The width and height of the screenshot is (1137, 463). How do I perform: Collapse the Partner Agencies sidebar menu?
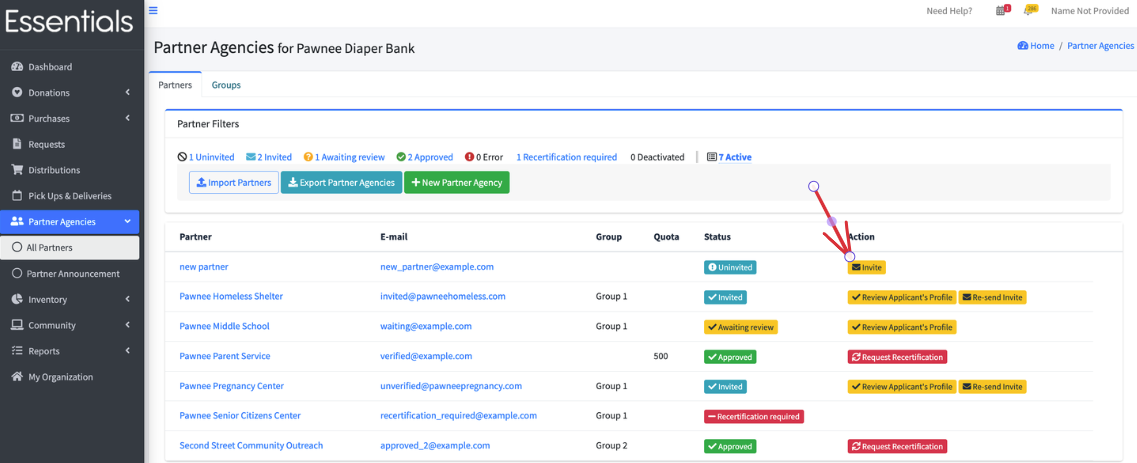click(x=70, y=222)
